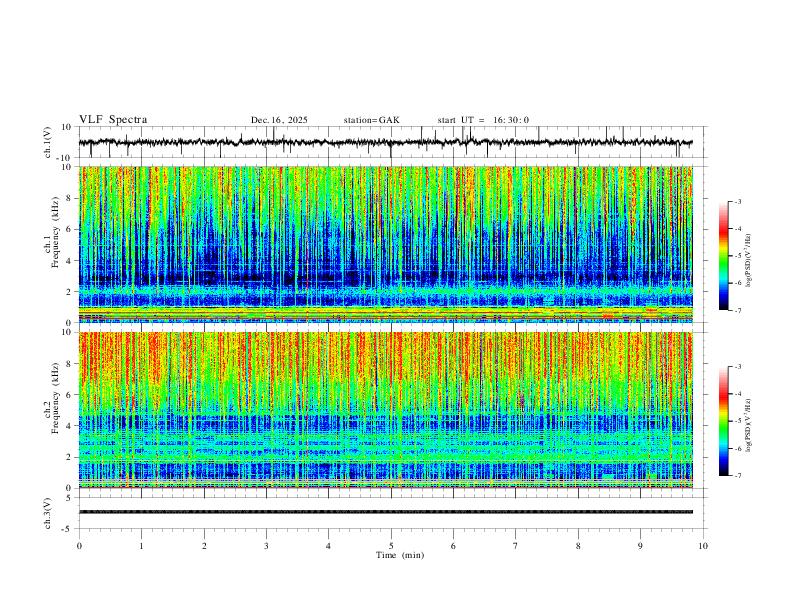Click the date text "Dec. 16, 2025"
The width and height of the screenshot is (792, 612).
tap(279, 120)
